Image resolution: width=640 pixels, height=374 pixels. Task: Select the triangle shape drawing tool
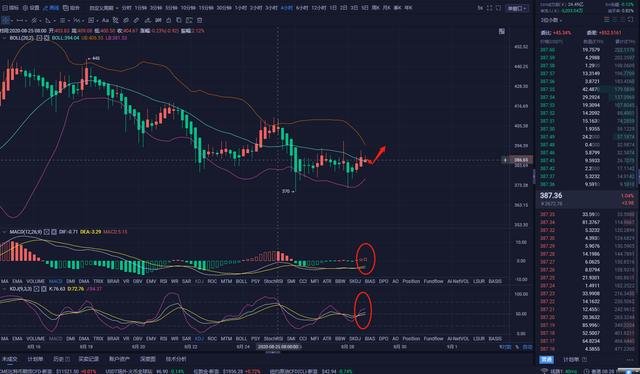(x=48, y=20)
